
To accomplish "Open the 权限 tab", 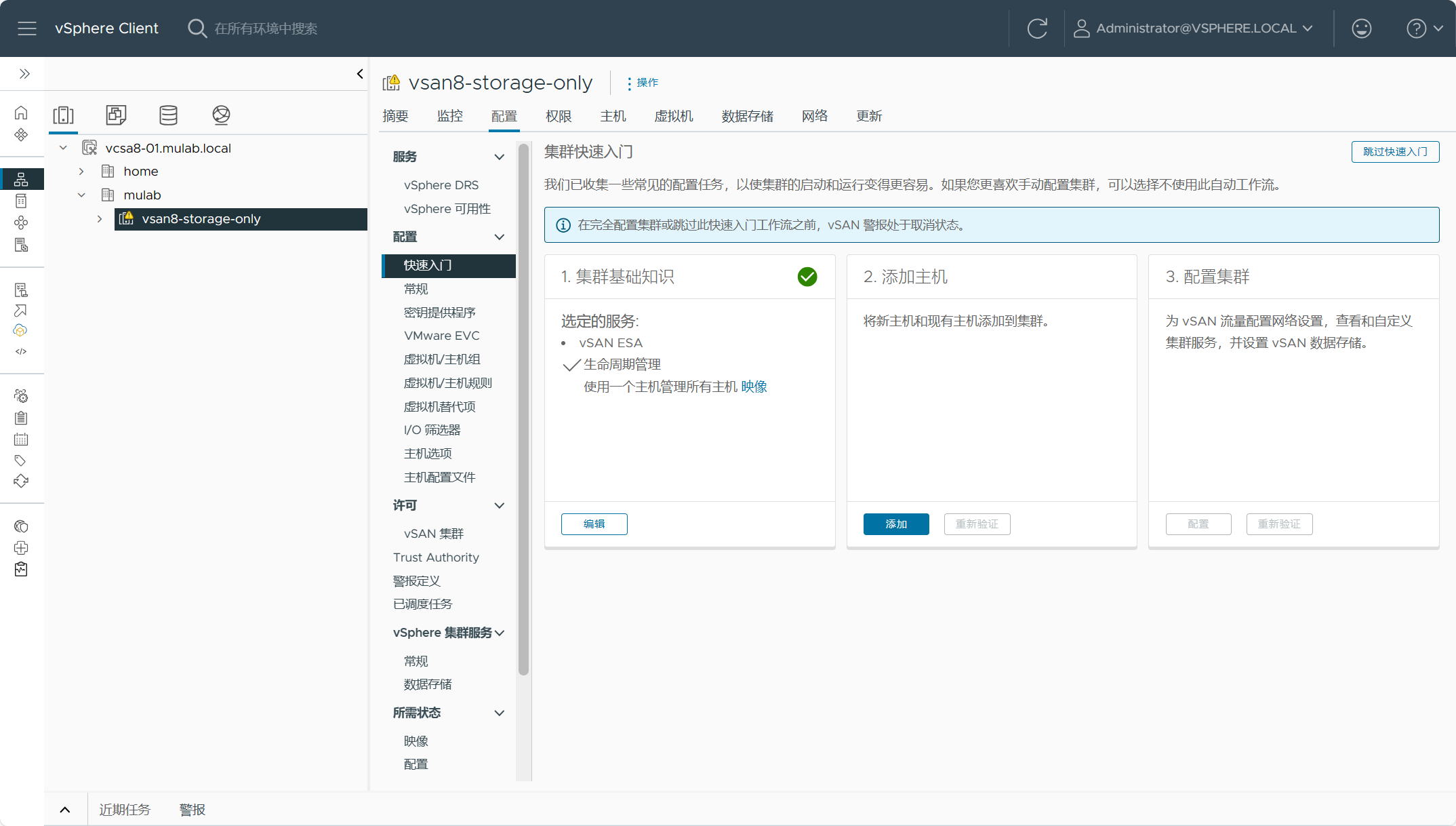I will (559, 116).
